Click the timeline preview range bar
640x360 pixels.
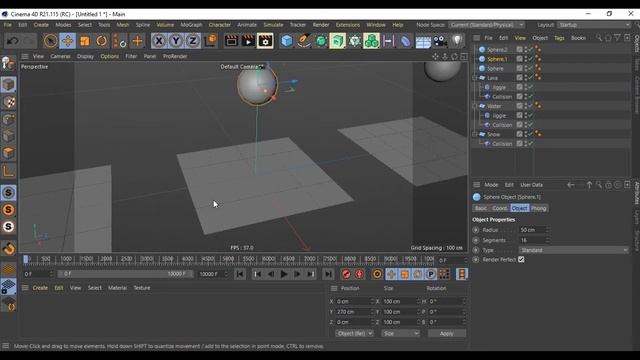click(x=125, y=274)
